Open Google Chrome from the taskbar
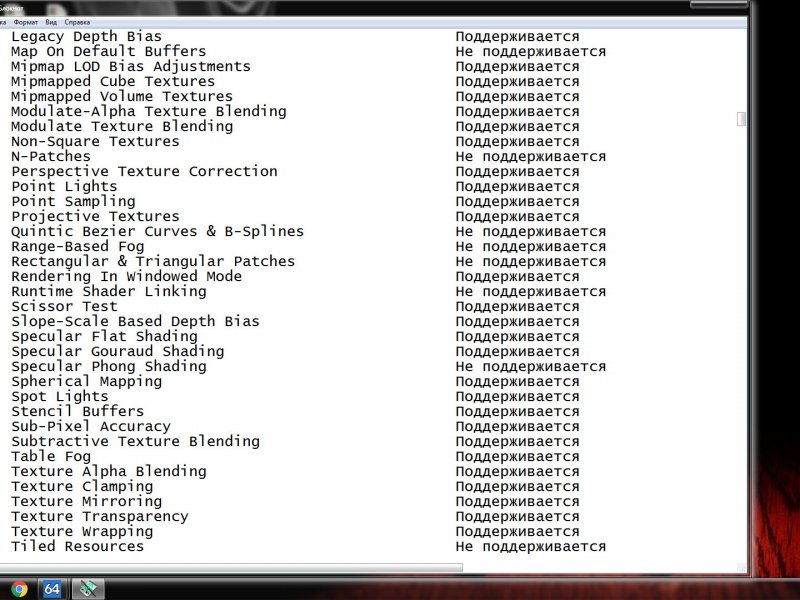800x600 pixels. tap(19, 589)
